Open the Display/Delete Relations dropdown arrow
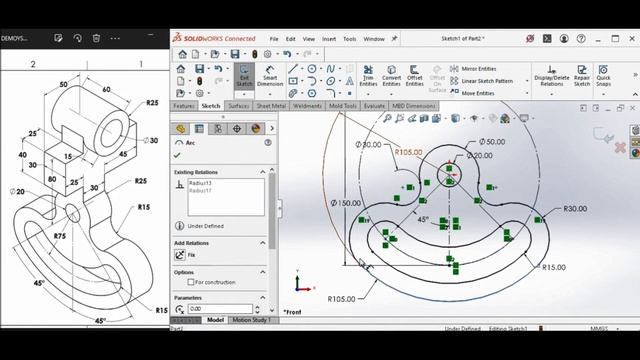 [551, 94]
